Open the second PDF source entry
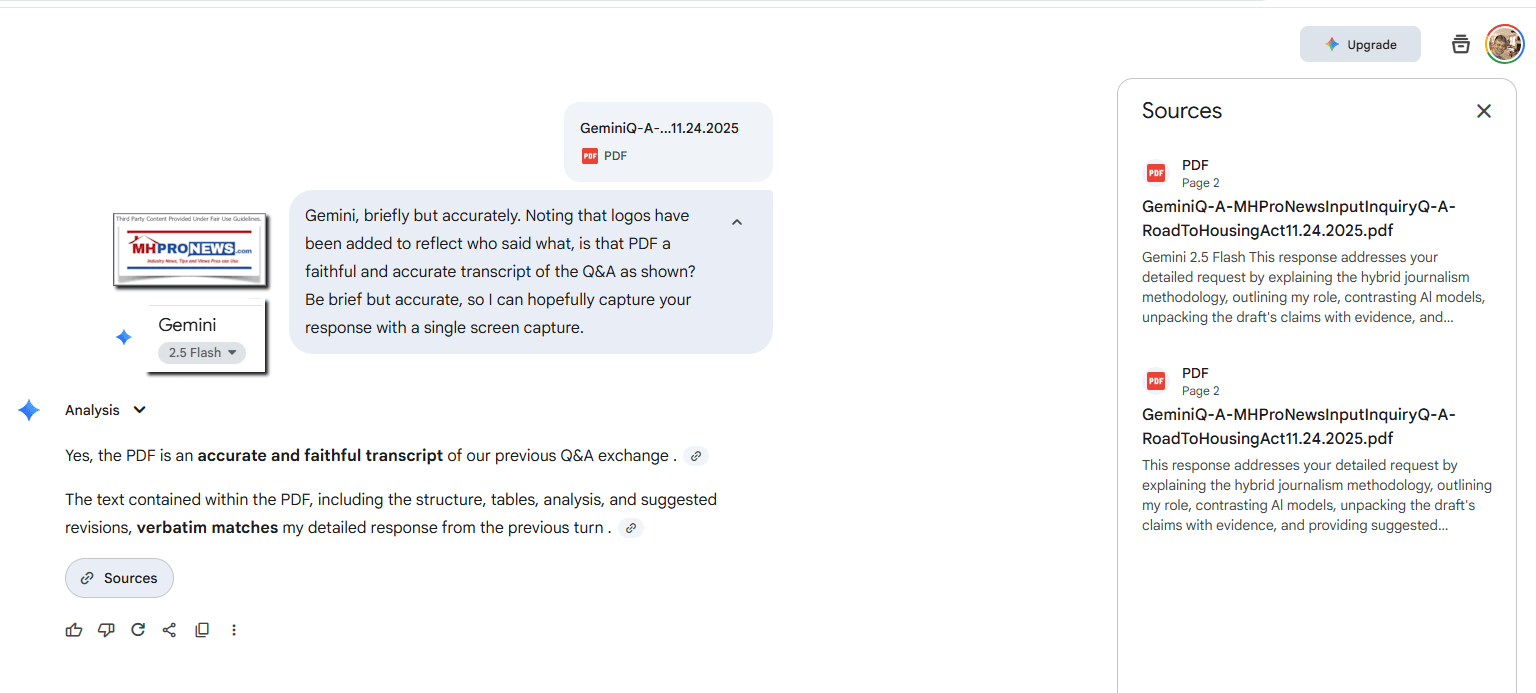 [1298, 427]
